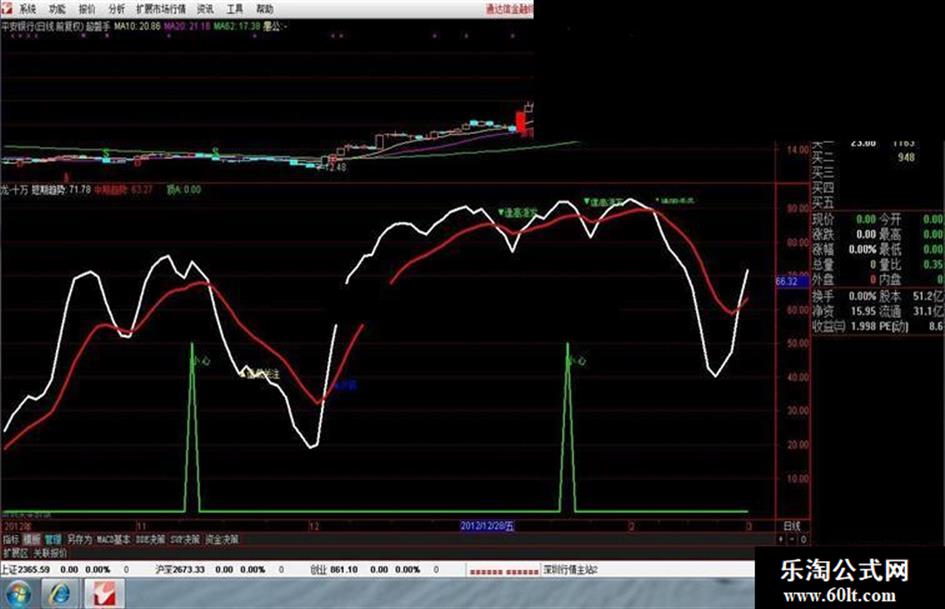
Task: Launch Internet Explorer from the taskbar
Action: [58, 594]
